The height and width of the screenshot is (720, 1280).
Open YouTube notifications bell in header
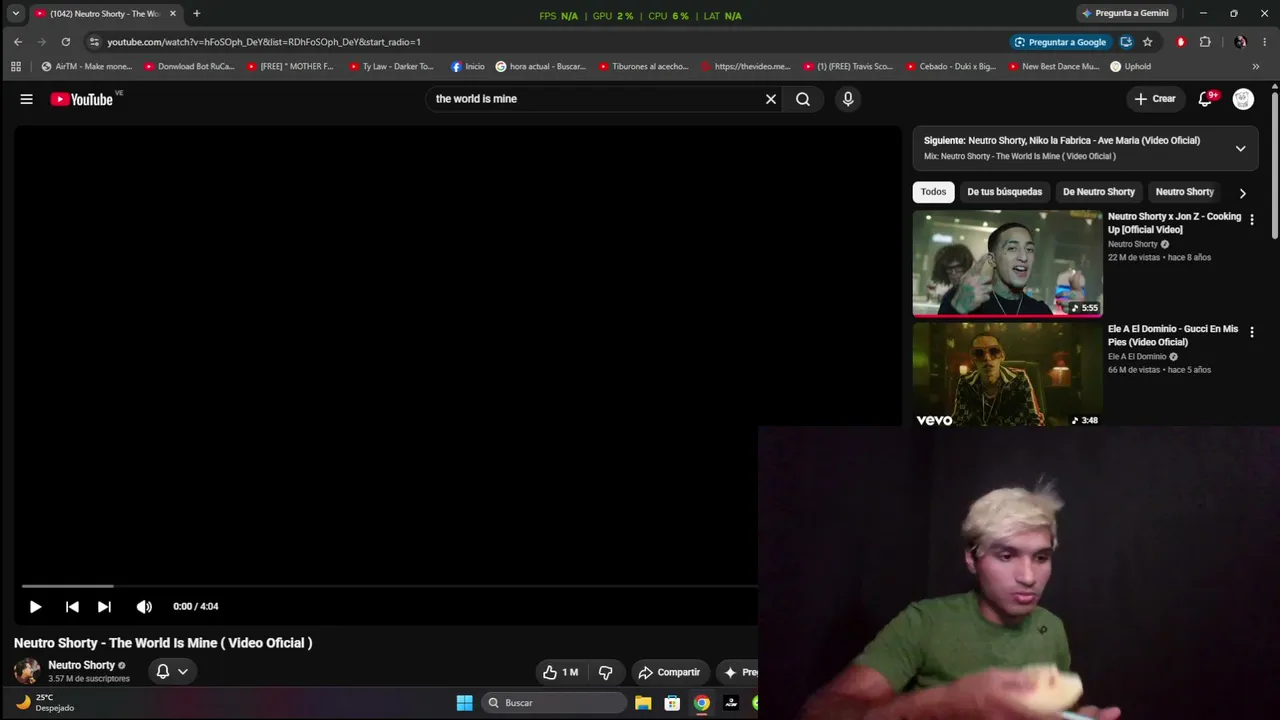(x=1206, y=99)
